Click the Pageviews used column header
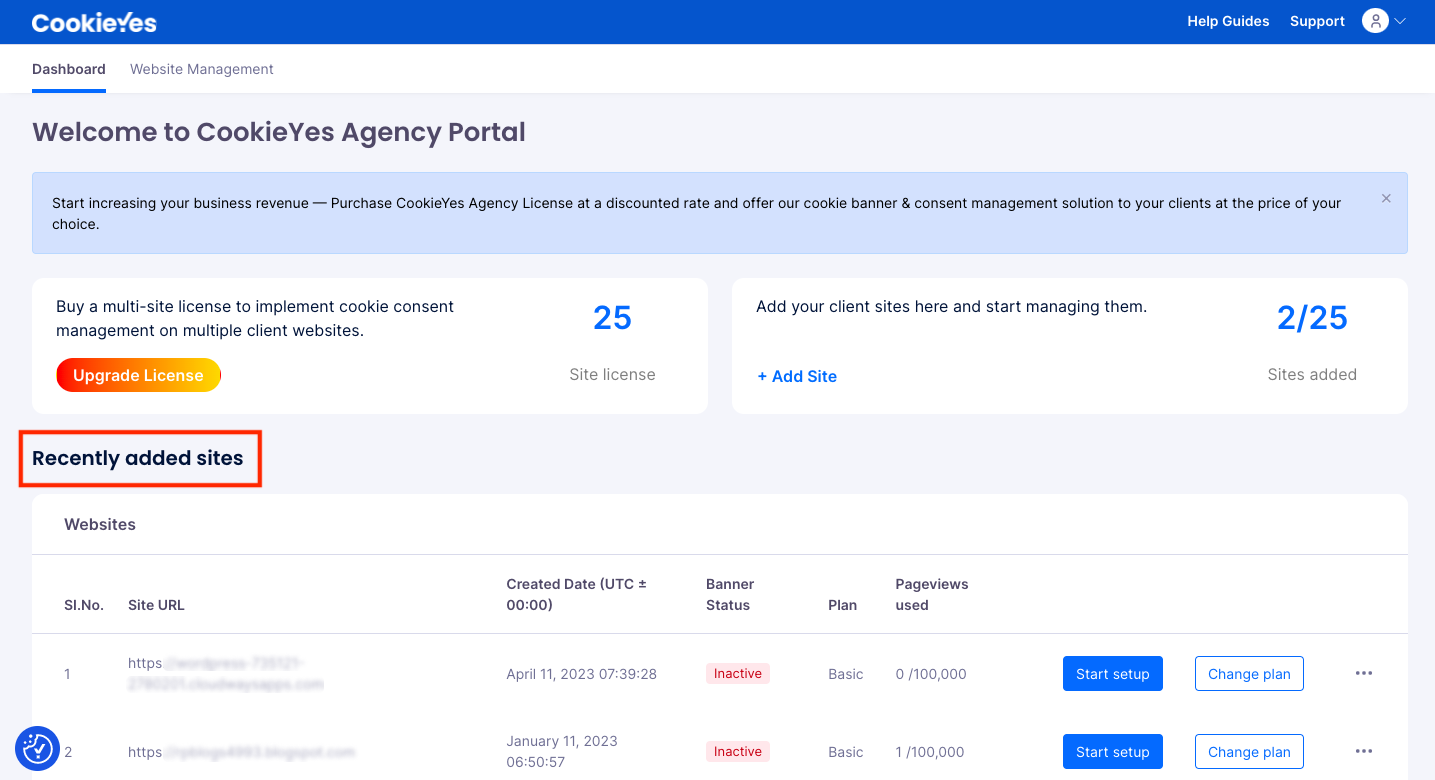1435x780 pixels. coord(932,594)
